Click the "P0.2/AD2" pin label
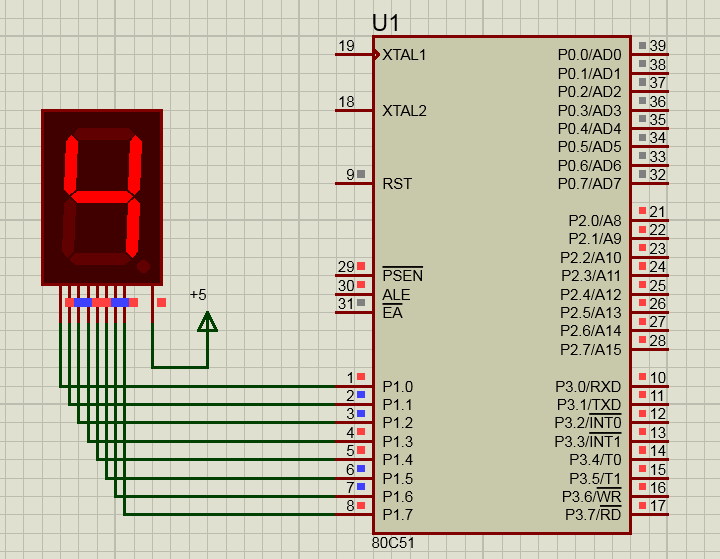This screenshot has width=720, height=559. pyautogui.click(x=589, y=92)
